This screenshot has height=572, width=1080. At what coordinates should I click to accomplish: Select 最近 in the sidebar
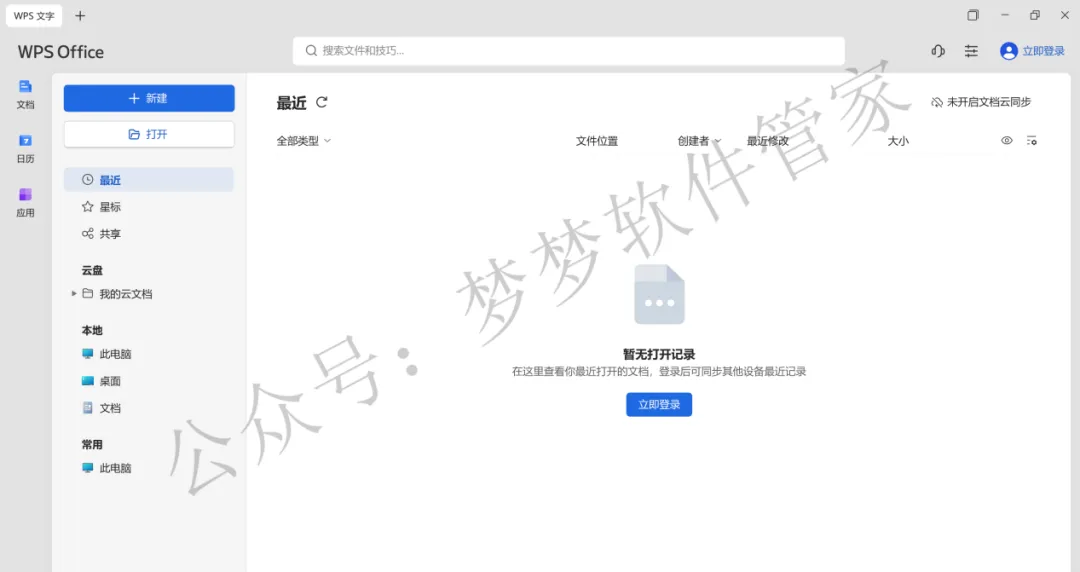149,180
